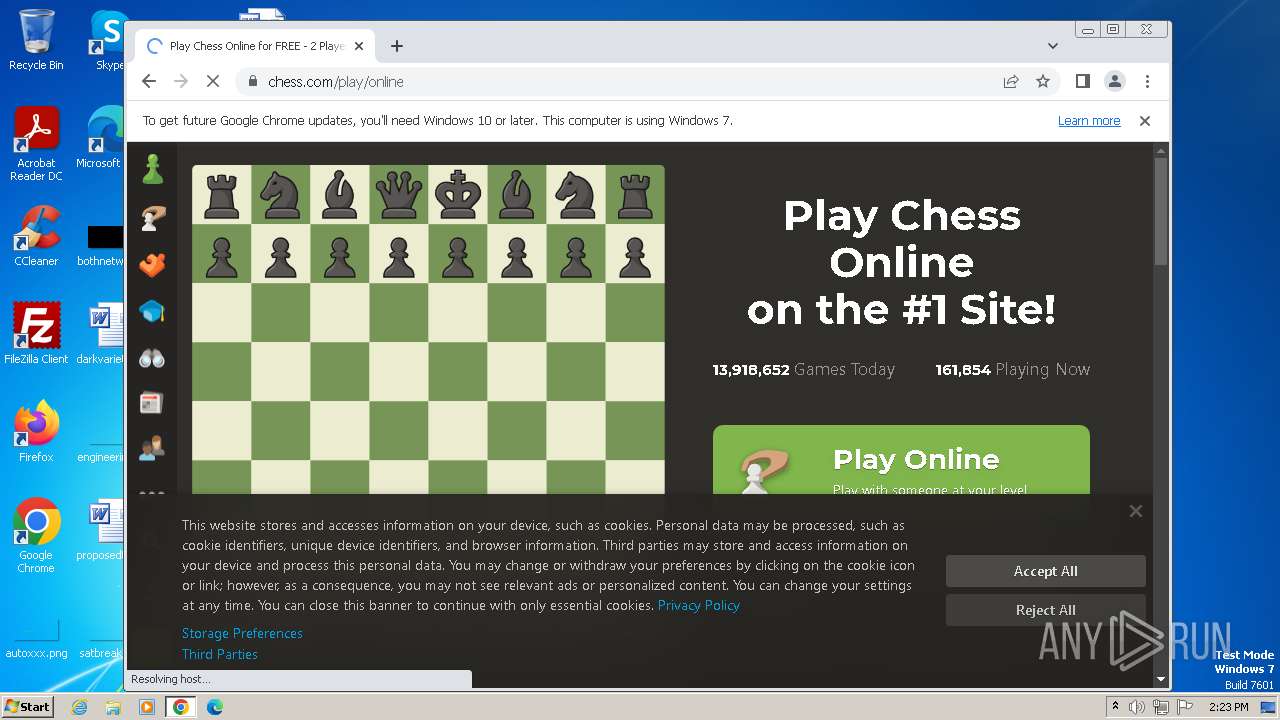Image resolution: width=1280 pixels, height=720 pixels.
Task: Accept all cookies
Action: coord(1046,571)
